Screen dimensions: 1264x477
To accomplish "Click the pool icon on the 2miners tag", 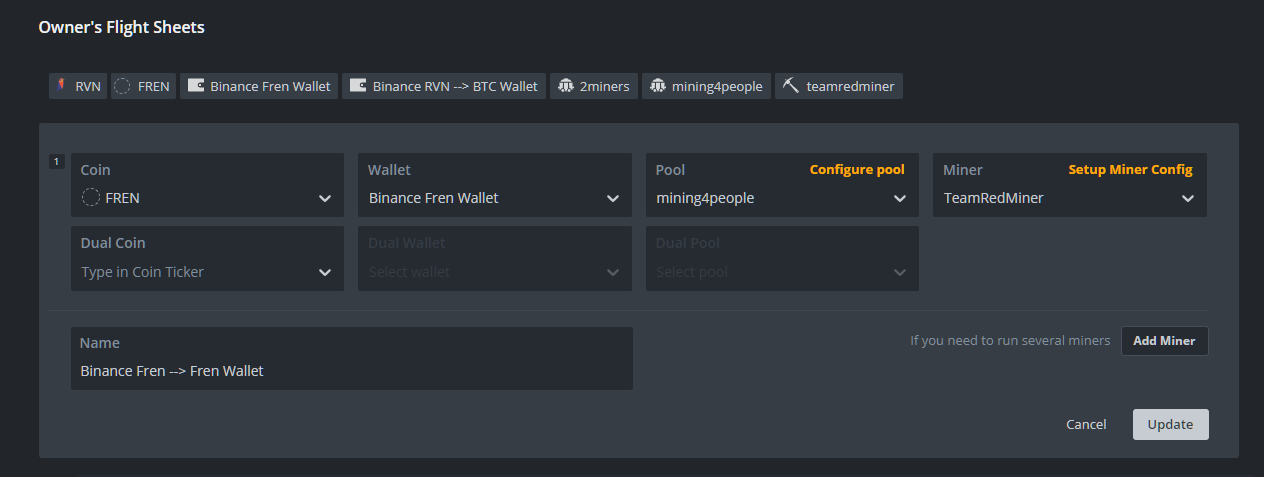I will pos(566,86).
